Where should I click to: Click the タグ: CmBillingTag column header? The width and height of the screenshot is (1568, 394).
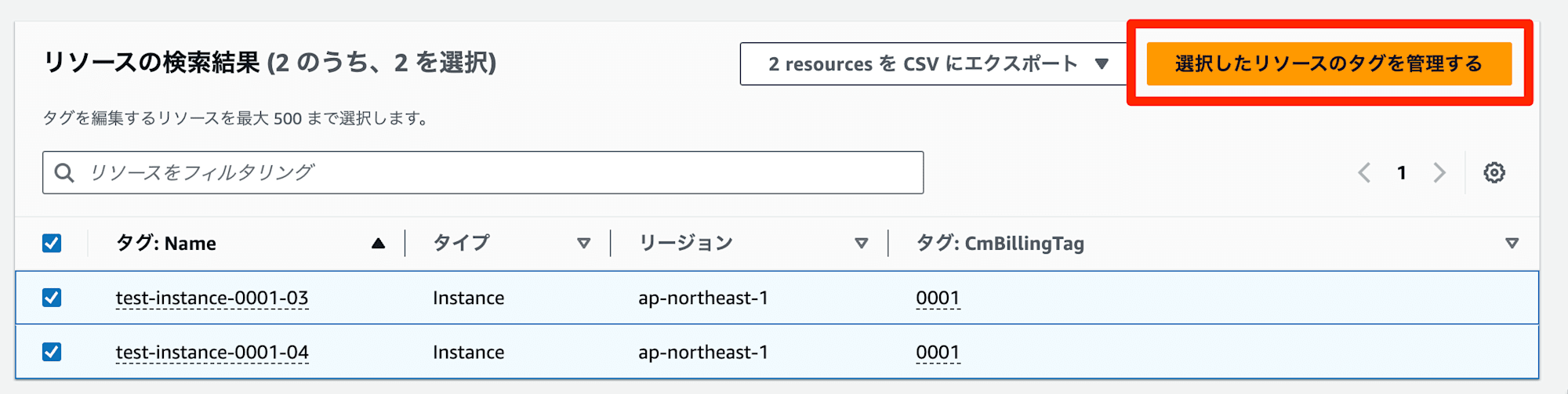coord(1000,243)
